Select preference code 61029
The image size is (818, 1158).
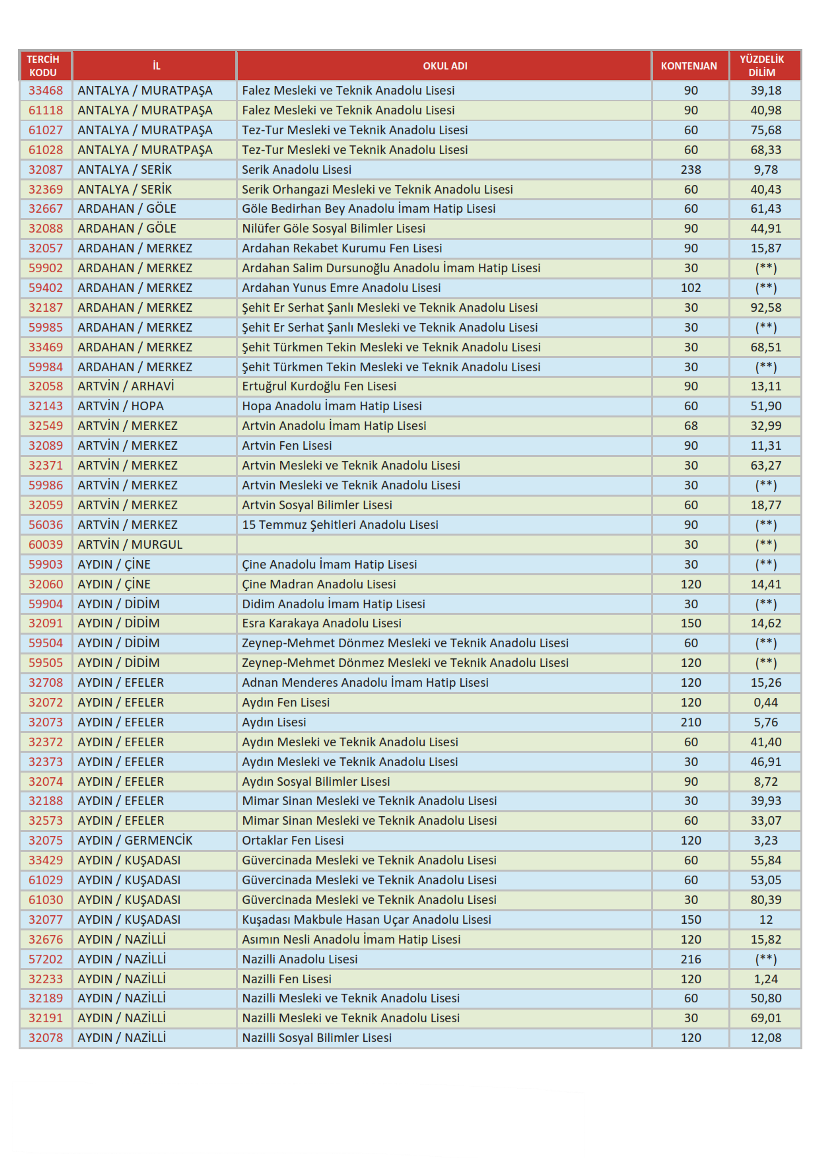point(46,880)
